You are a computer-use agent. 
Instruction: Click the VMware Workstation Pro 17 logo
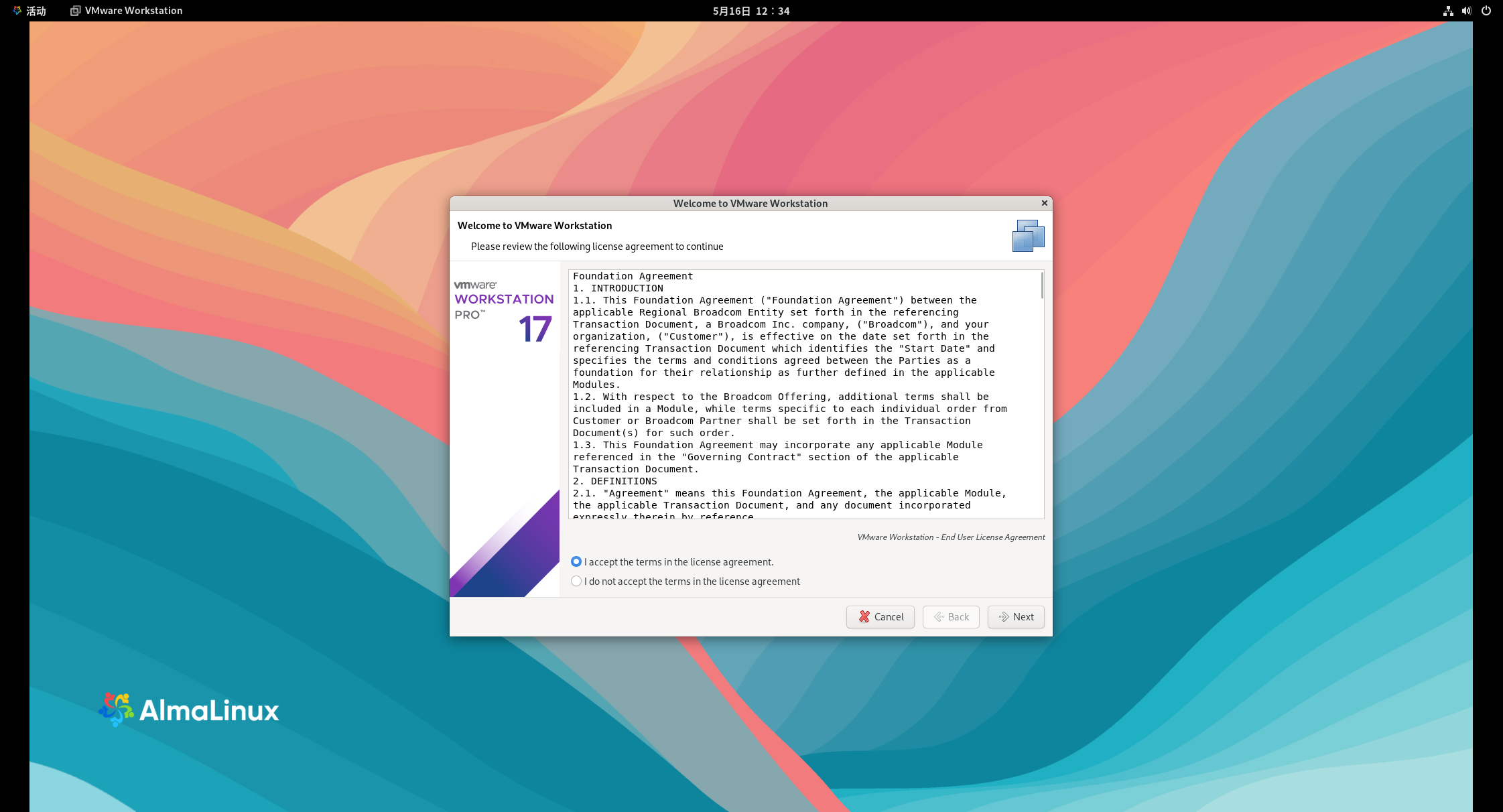[504, 312]
